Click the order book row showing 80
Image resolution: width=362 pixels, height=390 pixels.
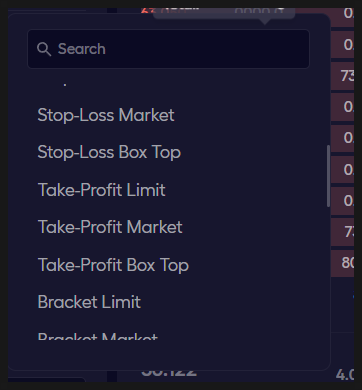(x=343, y=263)
